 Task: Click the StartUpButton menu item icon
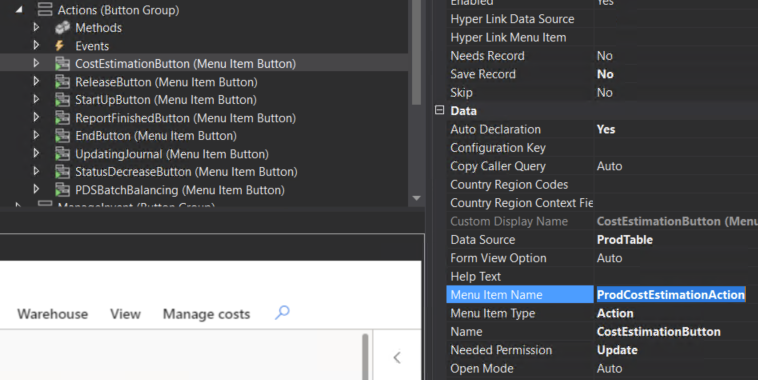[x=62, y=100]
